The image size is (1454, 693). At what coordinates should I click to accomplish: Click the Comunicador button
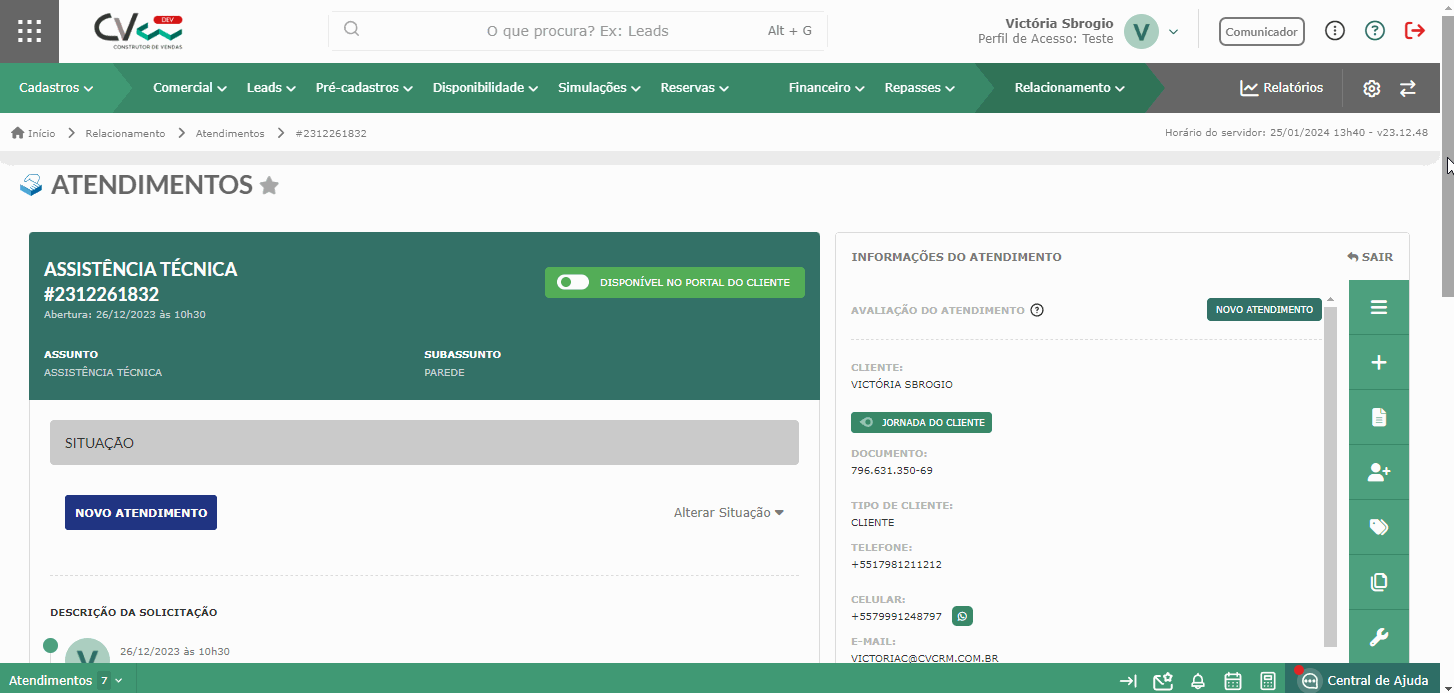[x=1262, y=32]
